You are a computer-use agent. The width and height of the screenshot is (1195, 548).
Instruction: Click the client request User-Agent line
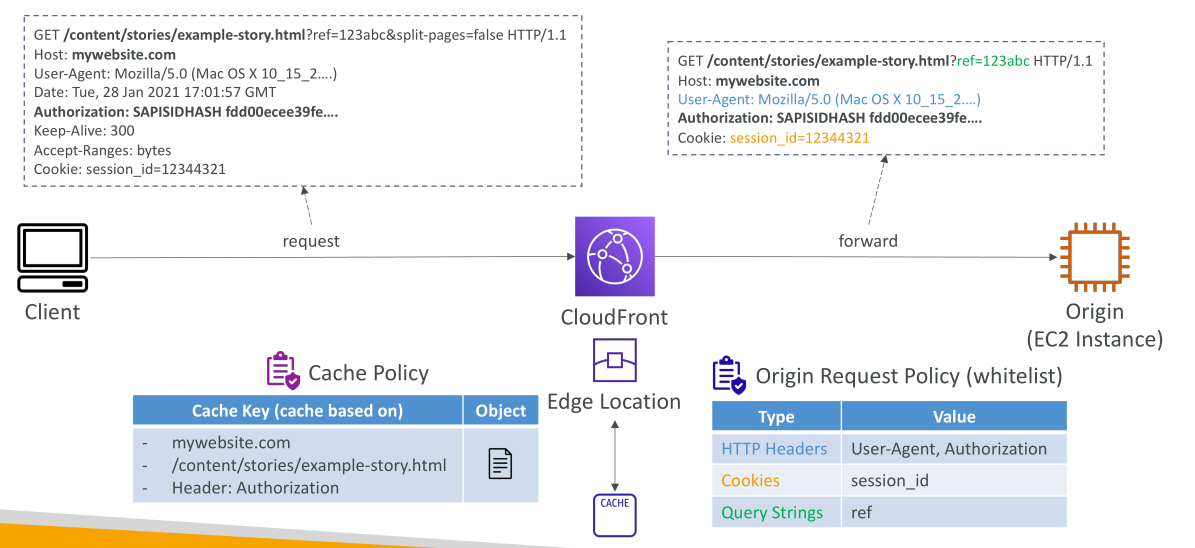(185, 74)
